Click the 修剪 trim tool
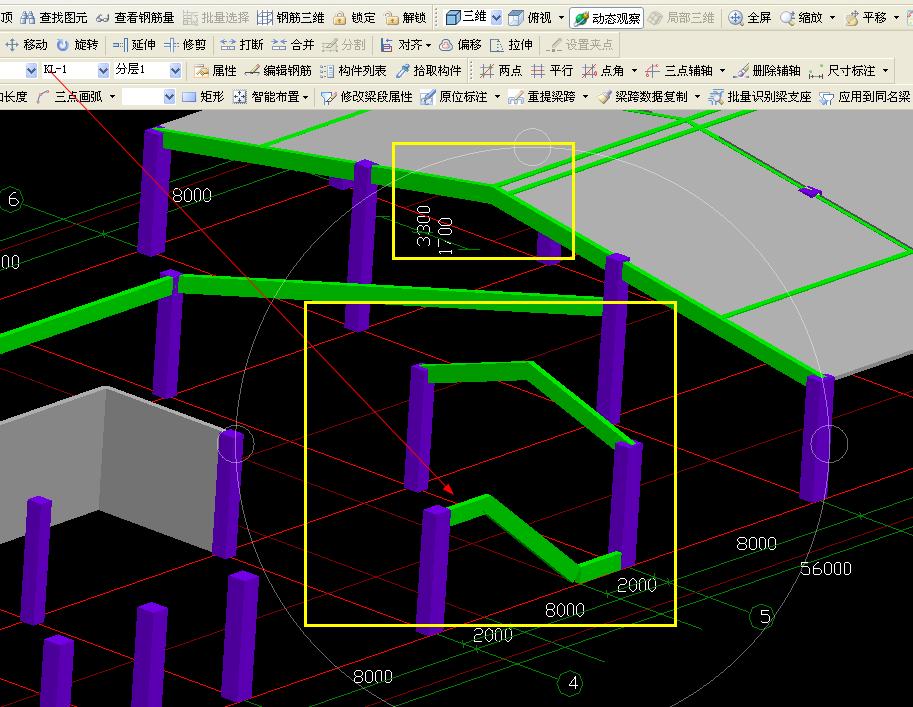Viewport: 913px width, 707px height. [185, 45]
